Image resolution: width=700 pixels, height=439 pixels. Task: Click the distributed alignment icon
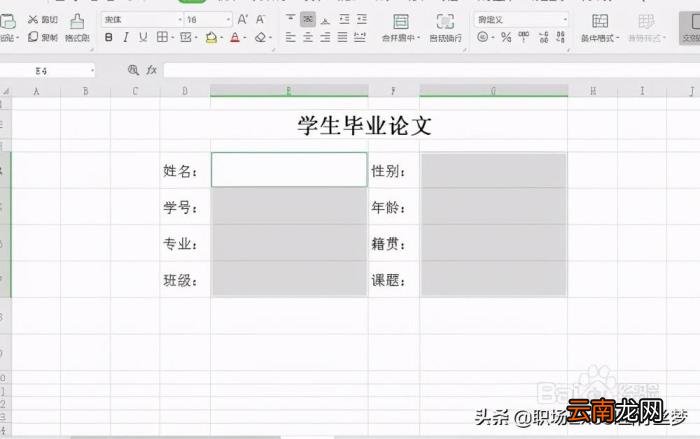(360, 38)
